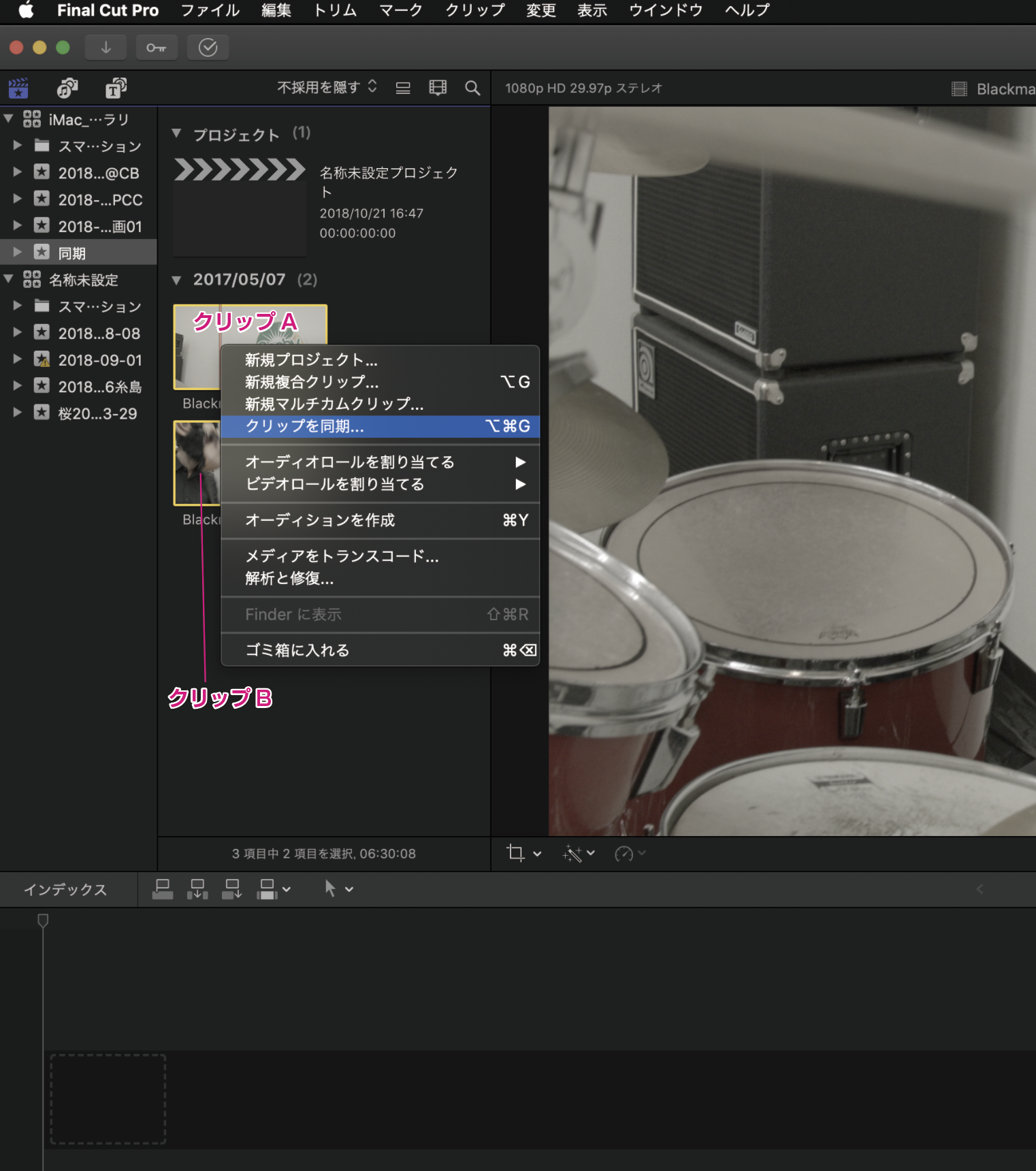This screenshot has height=1171, width=1036.
Task: Open the ファイル menu in menu bar
Action: coord(210,10)
